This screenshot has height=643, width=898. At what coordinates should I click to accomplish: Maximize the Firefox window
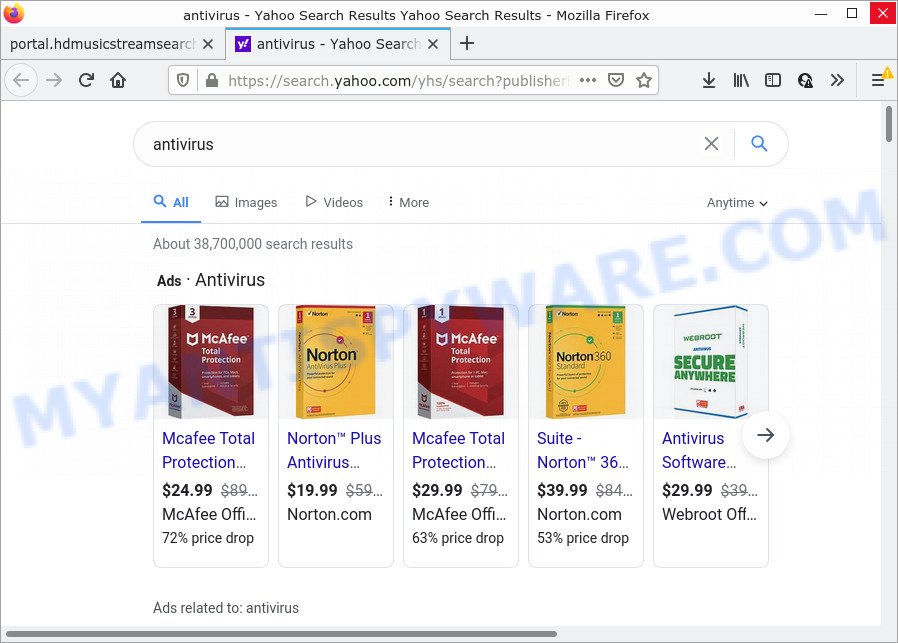(x=852, y=13)
